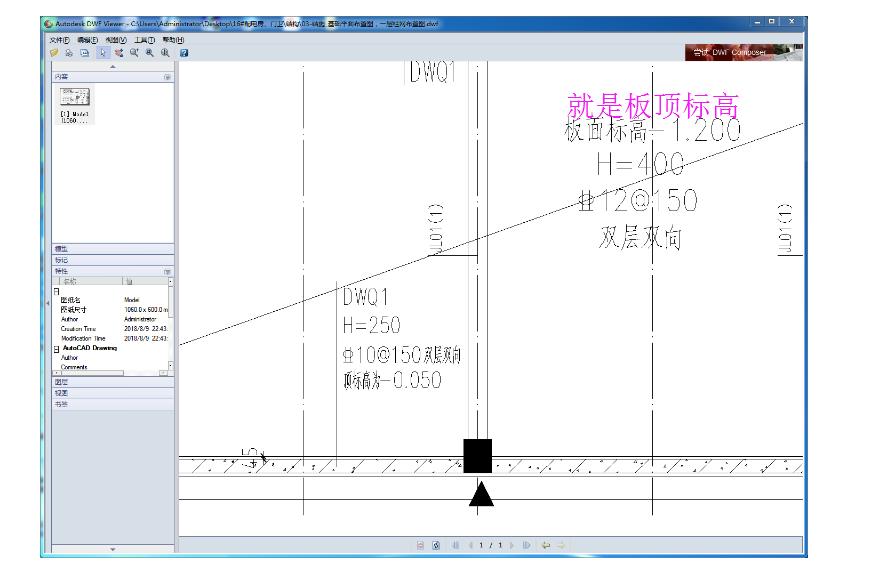Collapse the first property group above 图纸名

56,291
